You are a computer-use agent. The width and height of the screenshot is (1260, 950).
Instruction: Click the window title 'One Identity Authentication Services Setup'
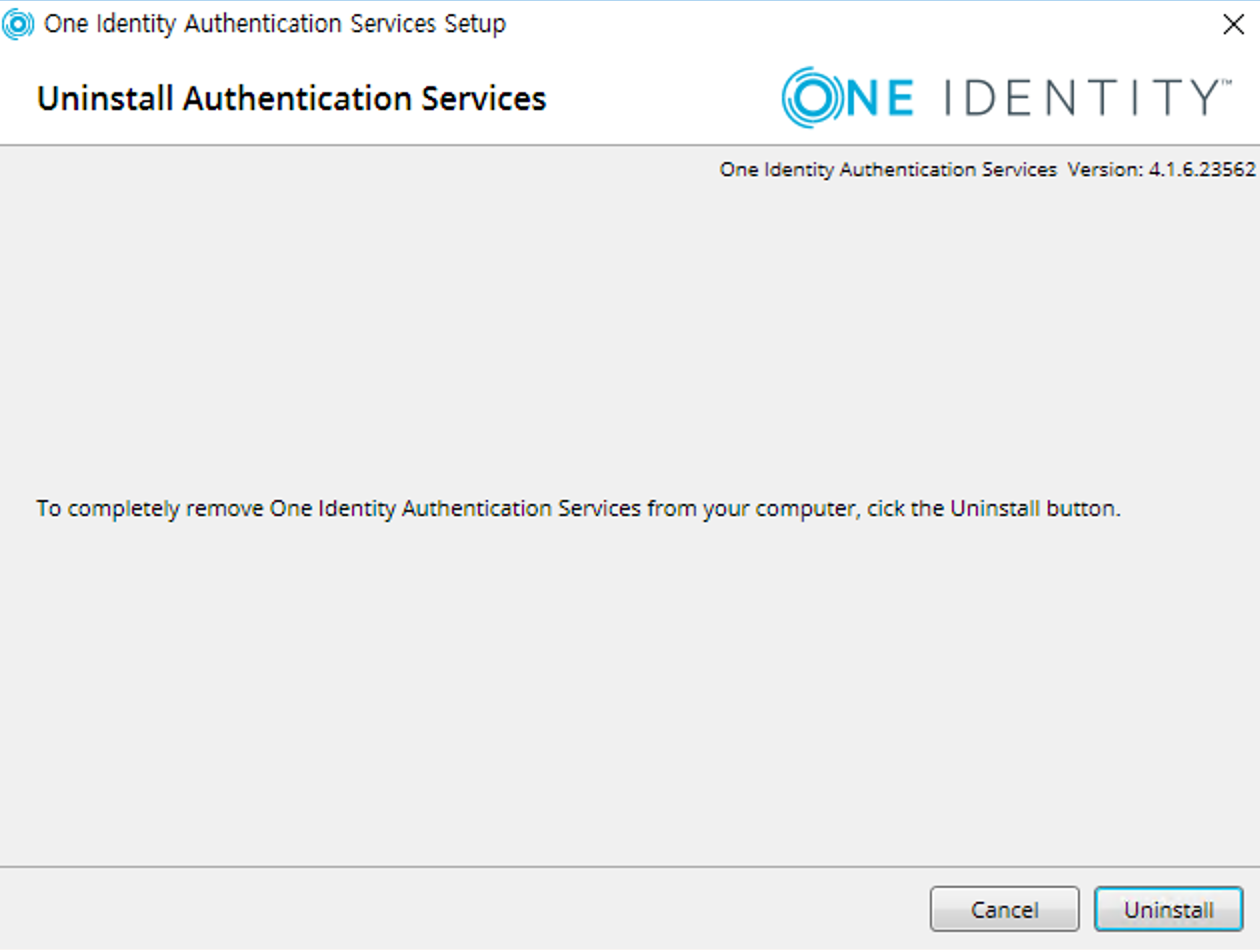tap(275, 24)
